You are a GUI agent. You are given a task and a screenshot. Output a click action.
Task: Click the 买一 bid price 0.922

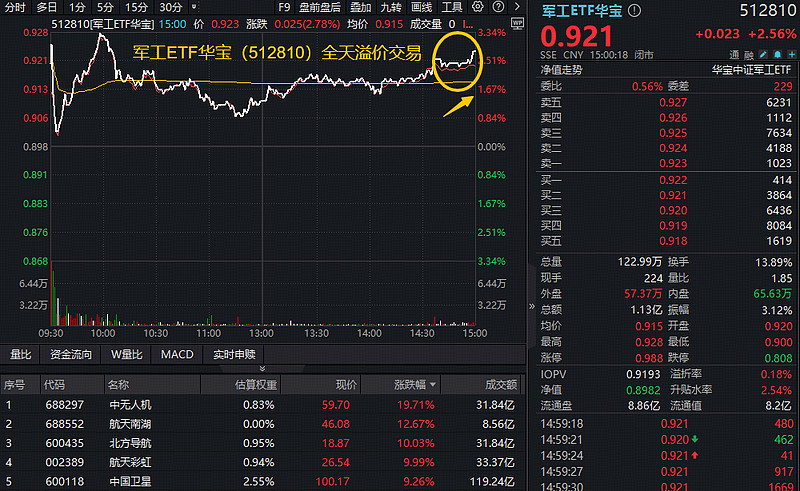point(673,180)
